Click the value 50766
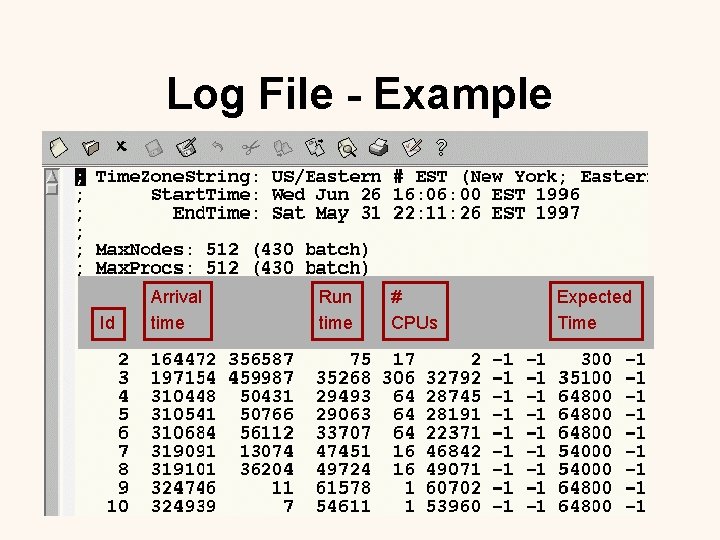The height and width of the screenshot is (540, 720). 267,414
